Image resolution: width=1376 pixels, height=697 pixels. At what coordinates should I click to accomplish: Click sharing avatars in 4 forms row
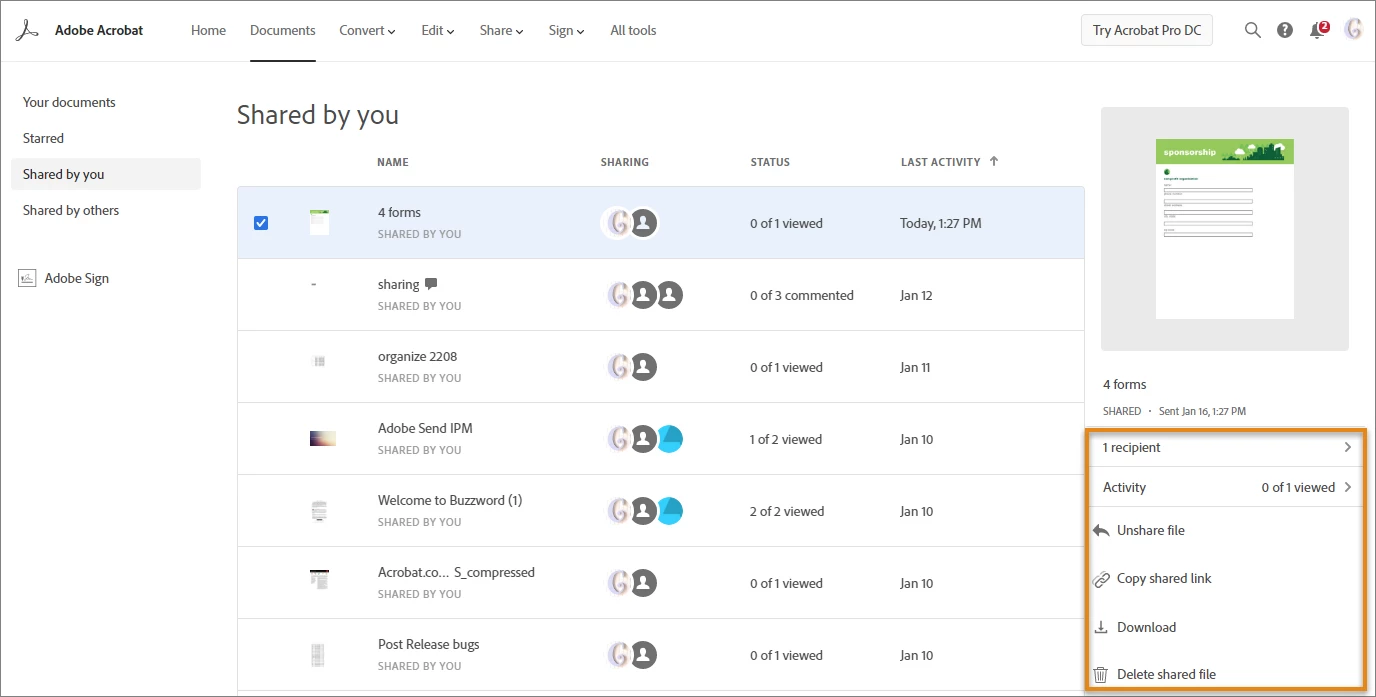[631, 223]
